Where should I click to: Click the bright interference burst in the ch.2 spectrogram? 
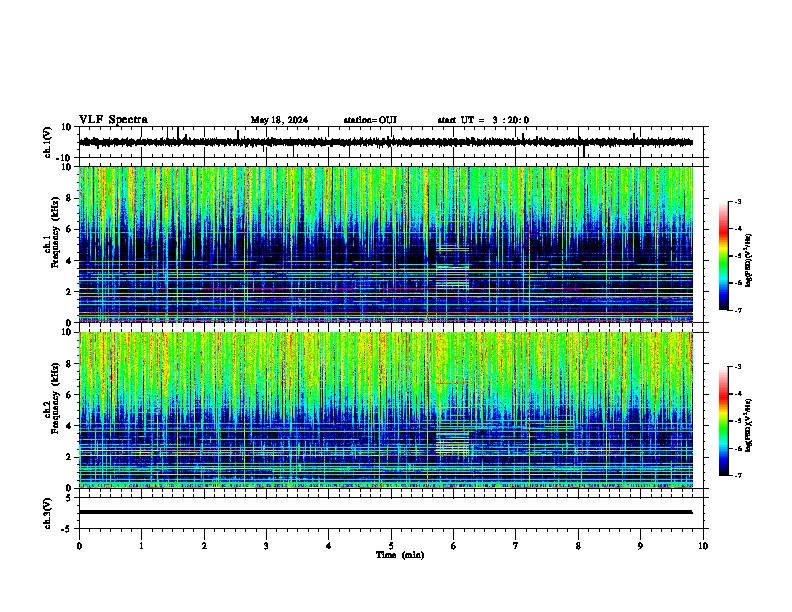pos(453,442)
